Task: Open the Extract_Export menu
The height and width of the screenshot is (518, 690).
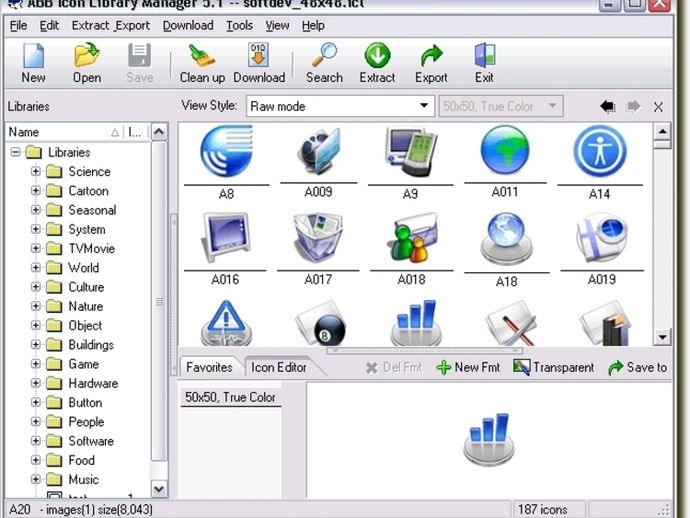Action: pos(111,26)
